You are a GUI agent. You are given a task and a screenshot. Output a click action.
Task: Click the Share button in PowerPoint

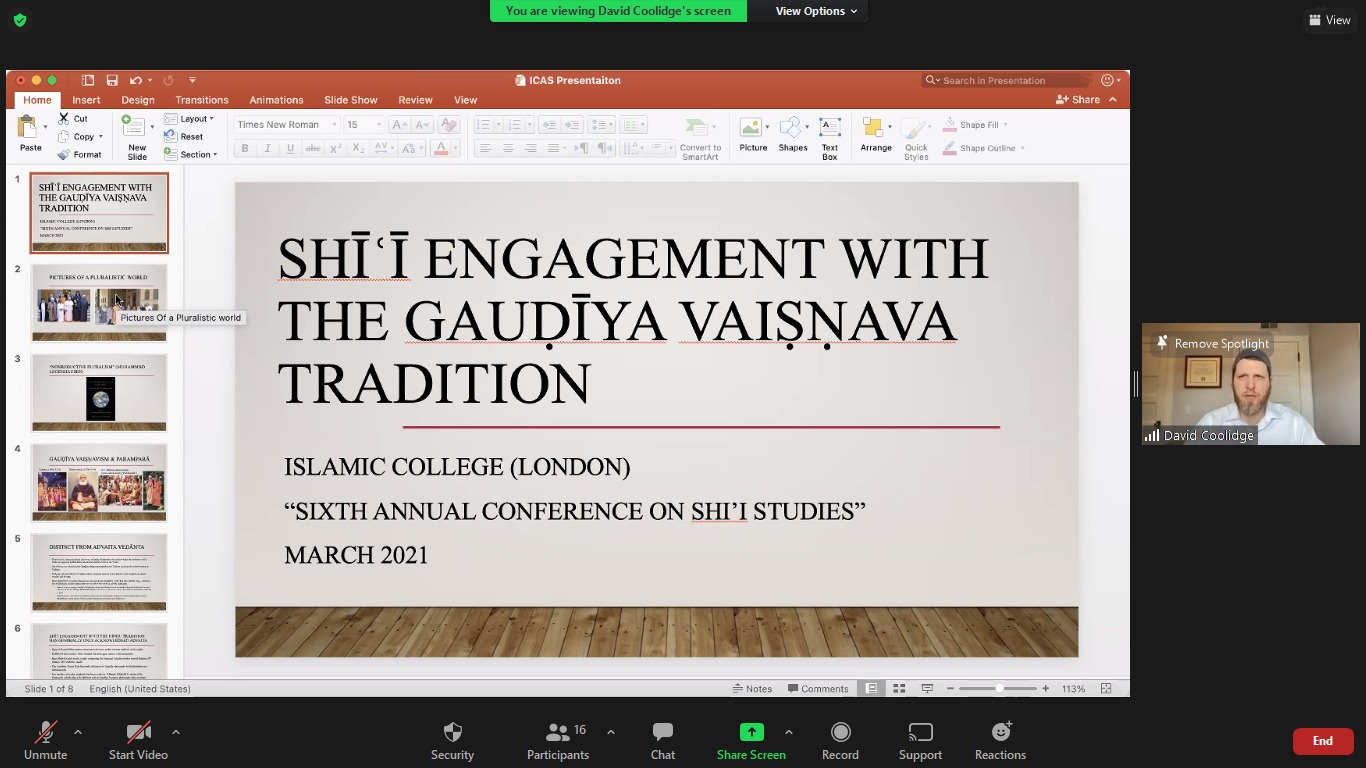coord(1078,100)
